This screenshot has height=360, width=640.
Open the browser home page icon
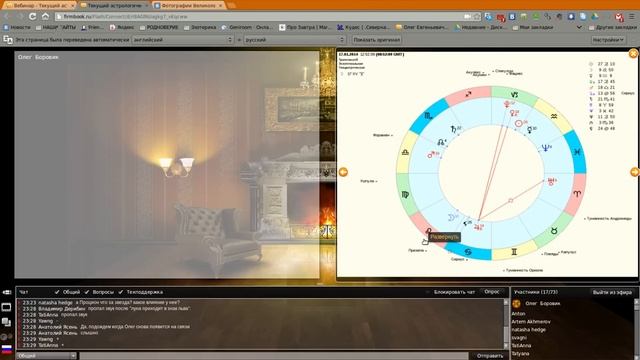pyautogui.click(x=45, y=16)
